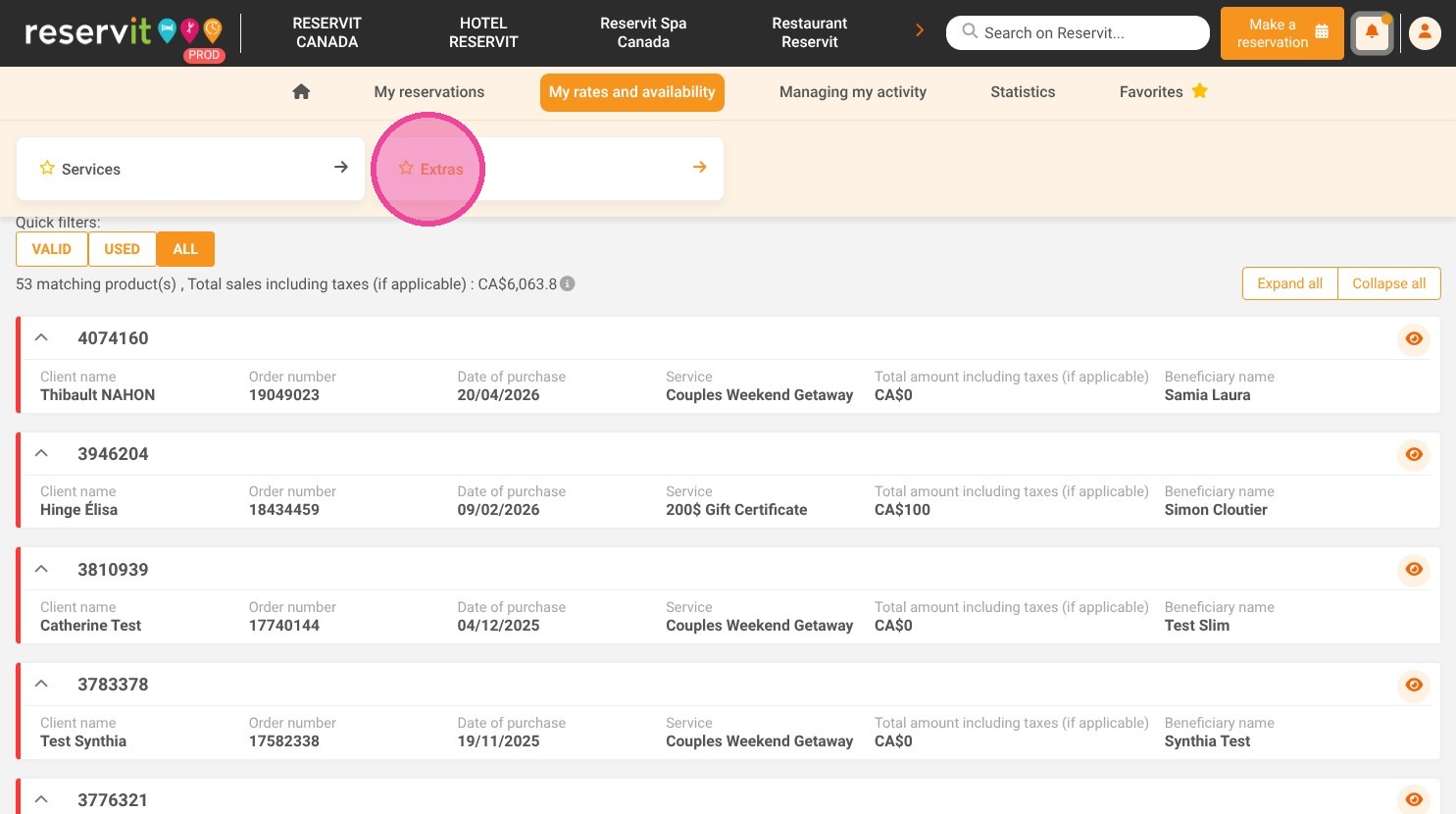View details of product 3776321 via eye icon
The height and width of the screenshot is (814, 1456).
point(1414,799)
